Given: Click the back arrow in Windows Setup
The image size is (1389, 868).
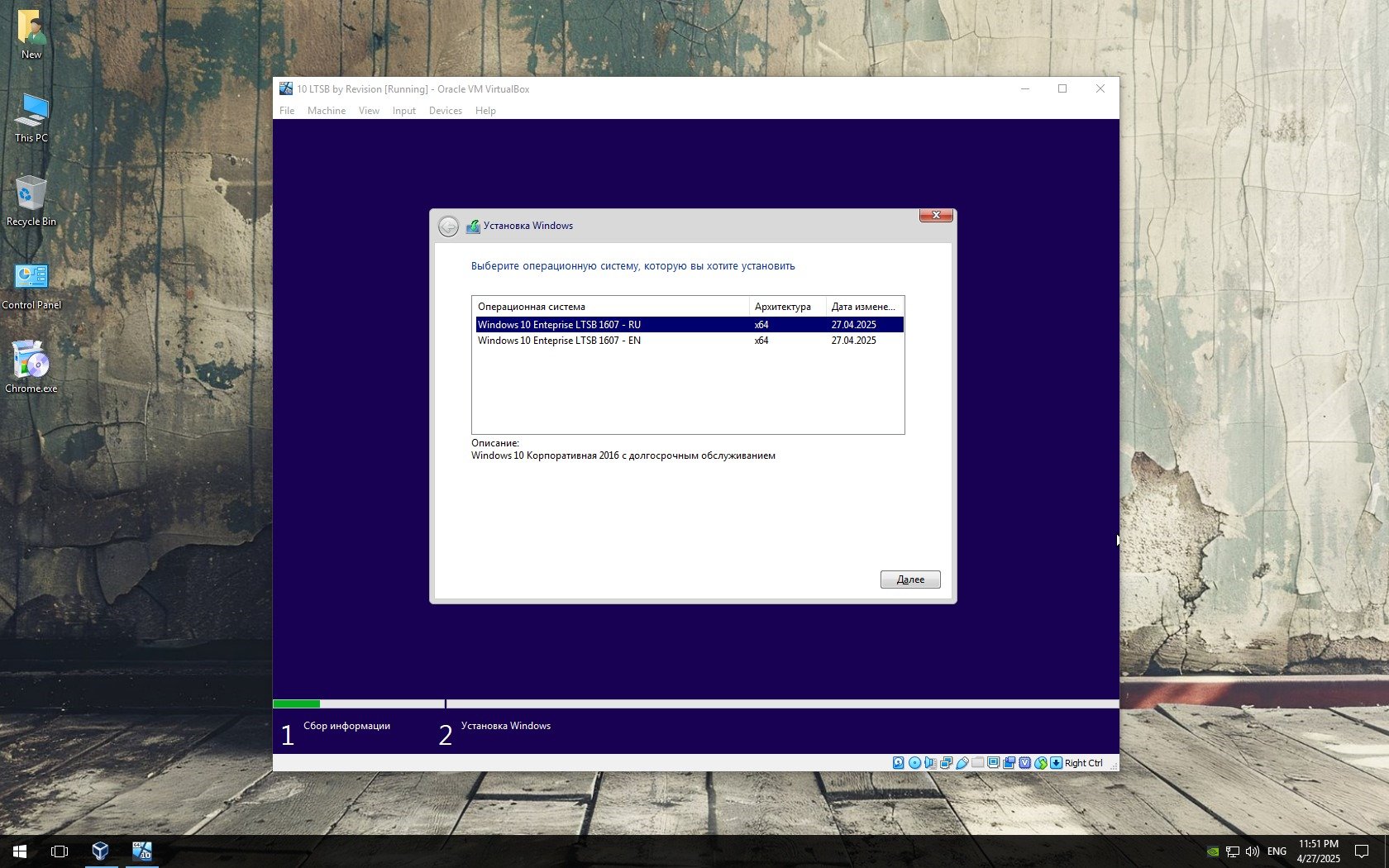Looking at the screenshot, I should point(448,227).
